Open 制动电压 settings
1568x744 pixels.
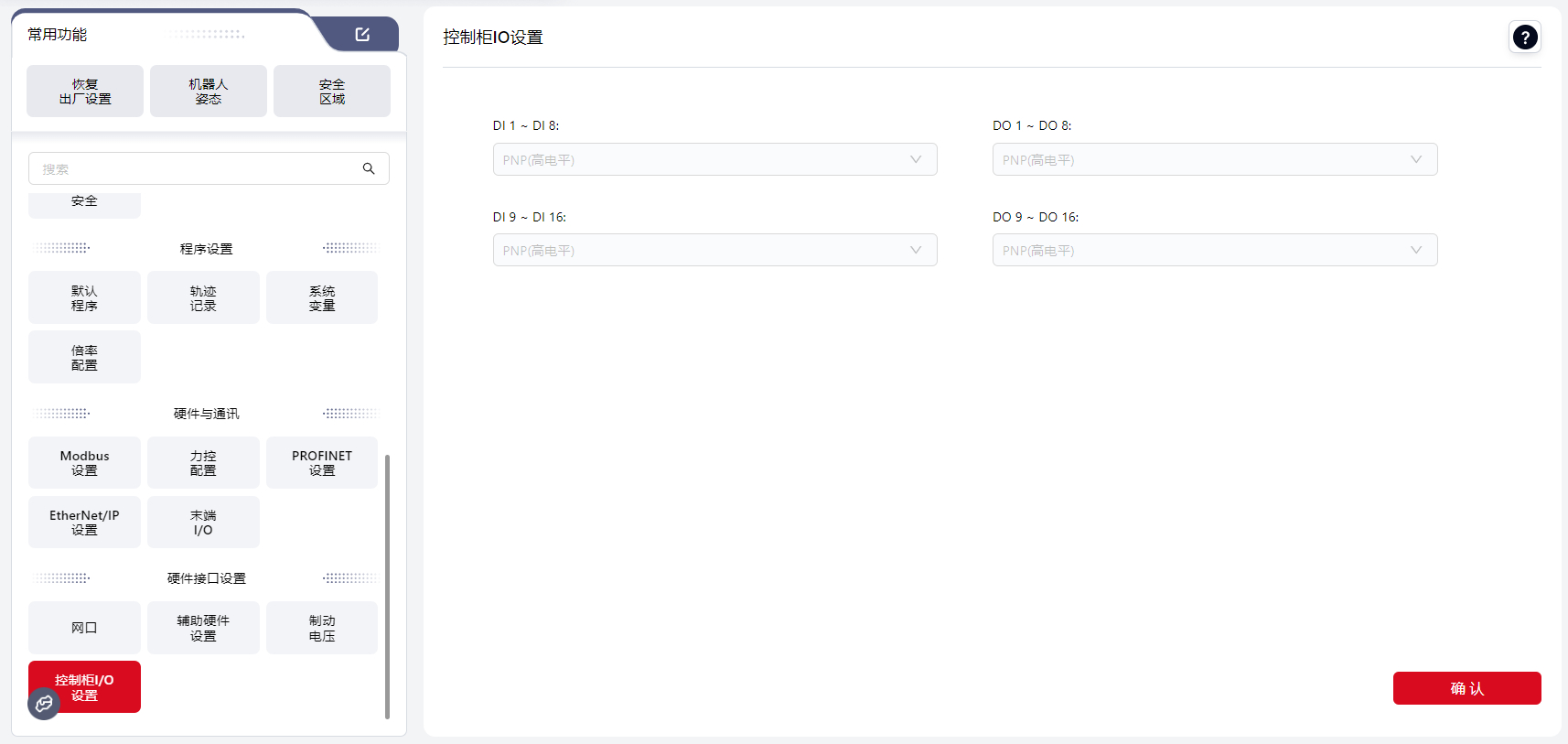click(322, 628)
